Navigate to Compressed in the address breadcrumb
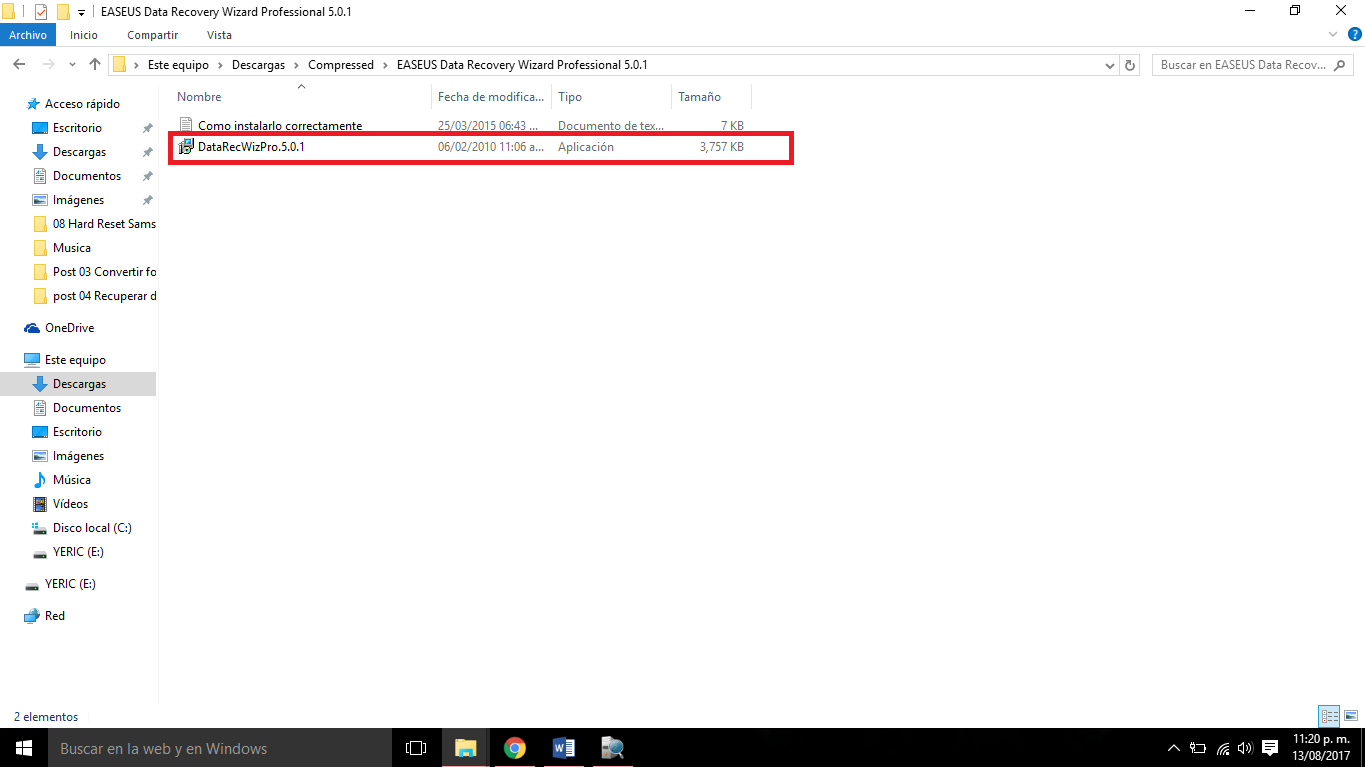 tap(341, 65)
